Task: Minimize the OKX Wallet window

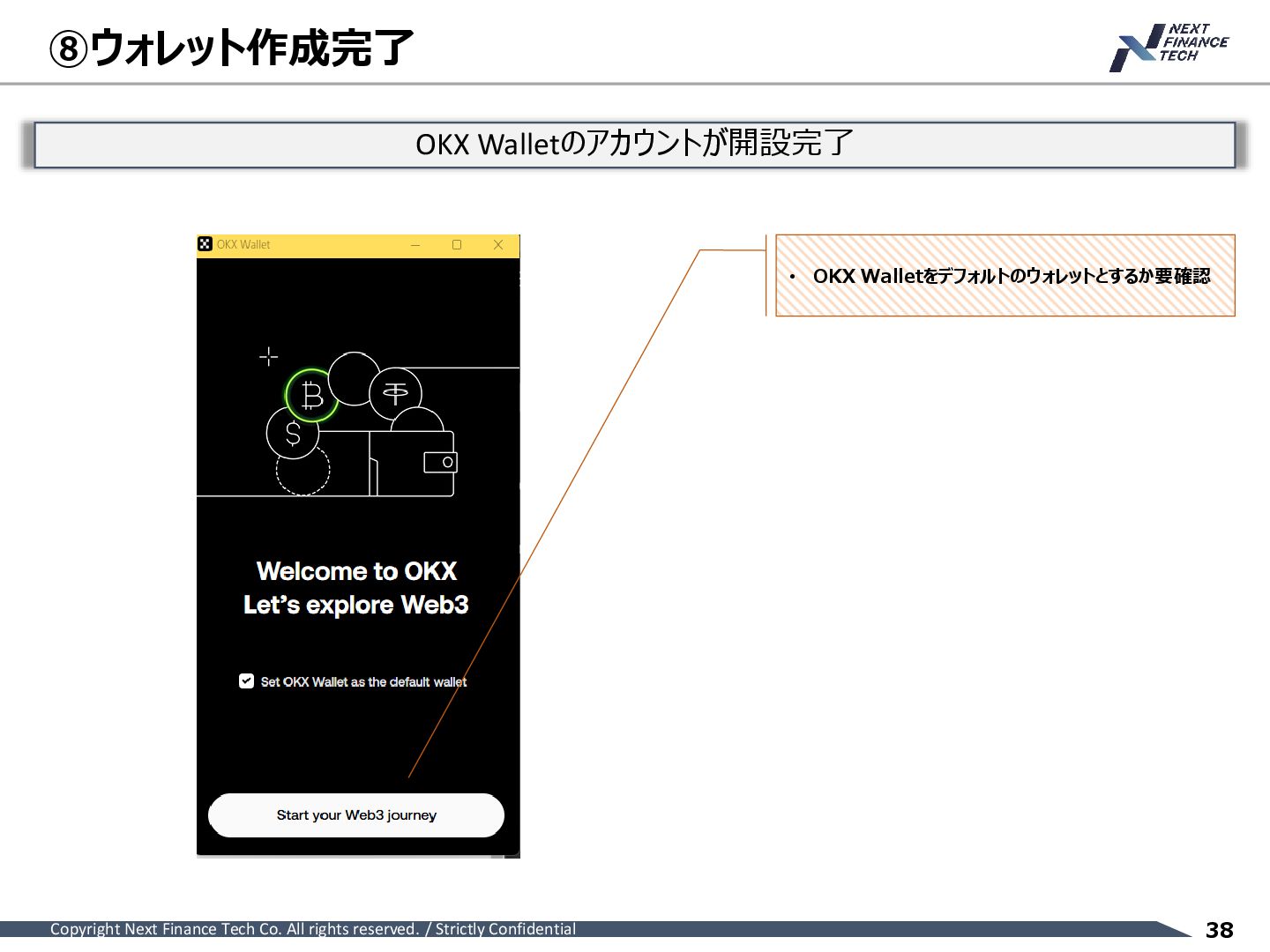Action: point(415,245)
